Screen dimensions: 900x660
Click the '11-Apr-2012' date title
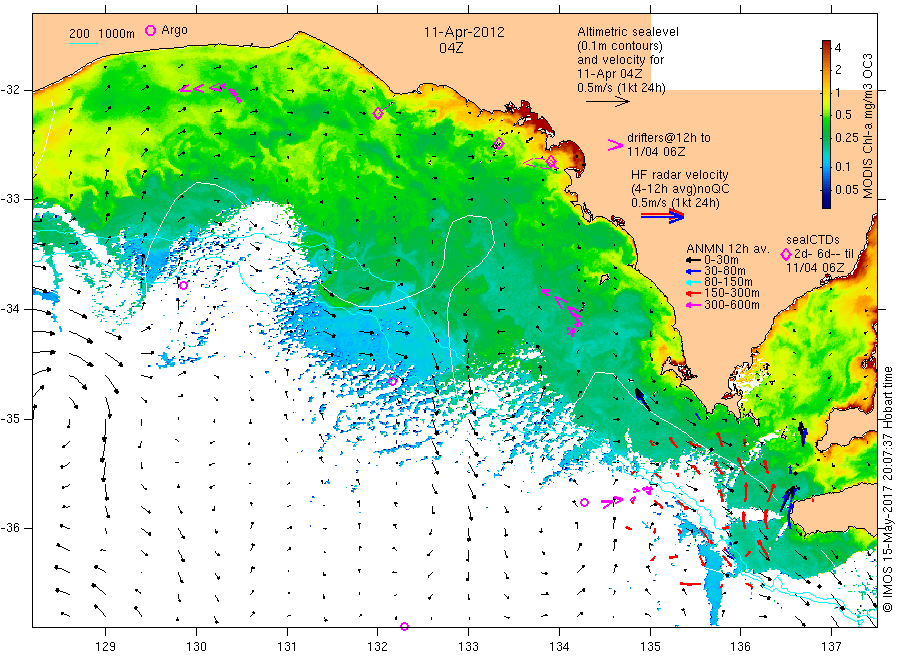pos(464,32)
